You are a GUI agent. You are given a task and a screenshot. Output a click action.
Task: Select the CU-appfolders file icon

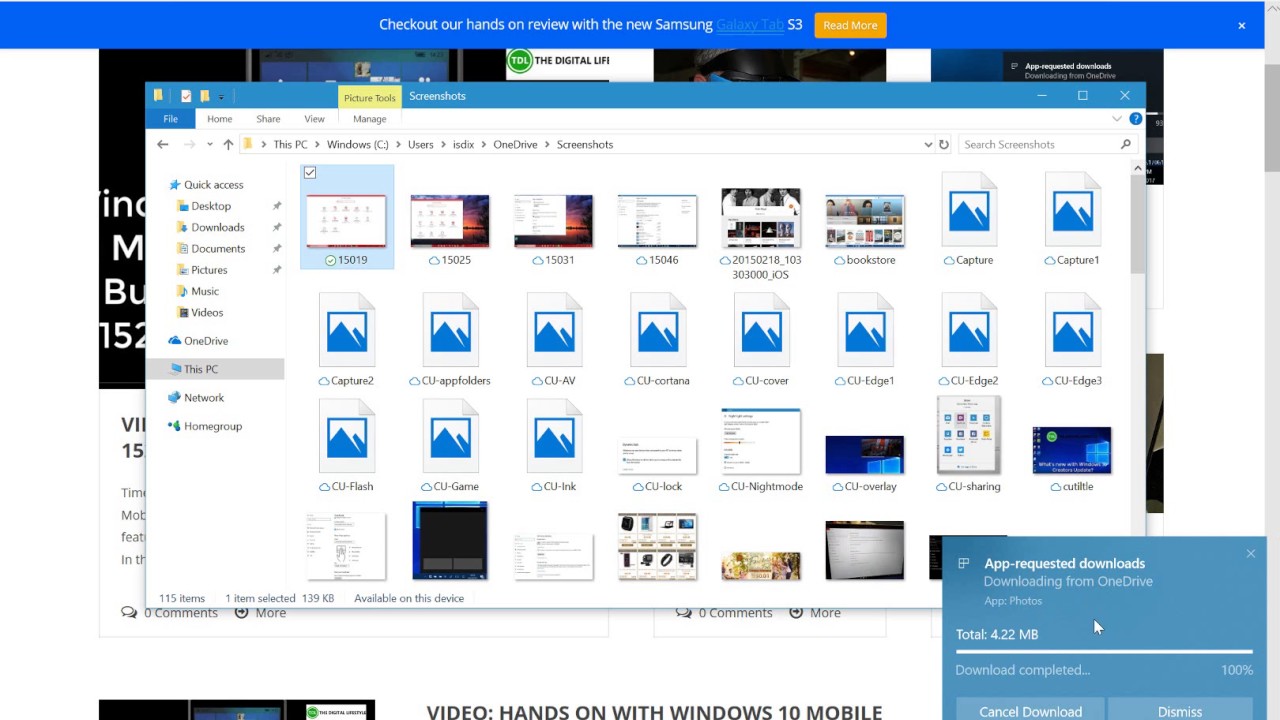click(x=450, y=330)
